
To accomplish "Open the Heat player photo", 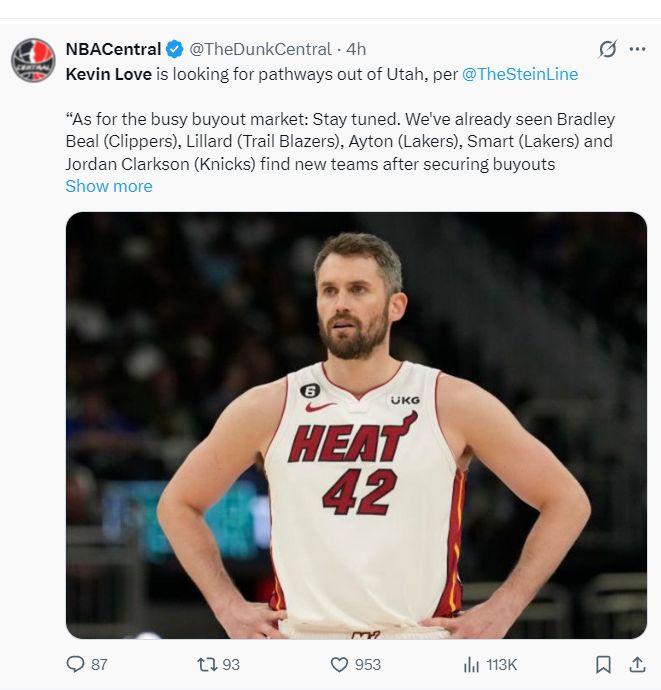I will pos(356,425).
